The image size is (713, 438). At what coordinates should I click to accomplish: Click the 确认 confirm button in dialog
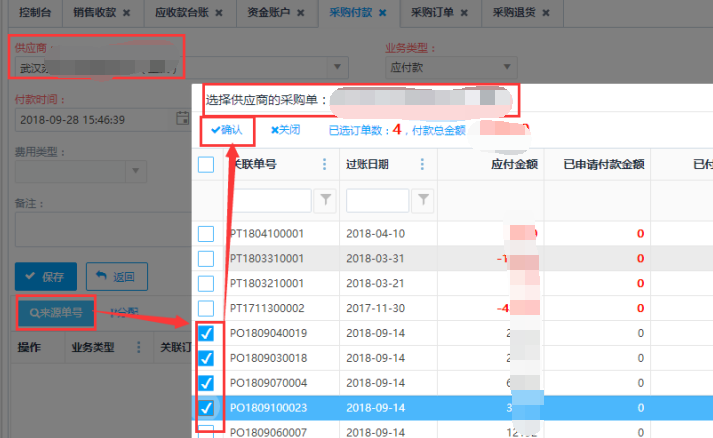click(227, 130)
